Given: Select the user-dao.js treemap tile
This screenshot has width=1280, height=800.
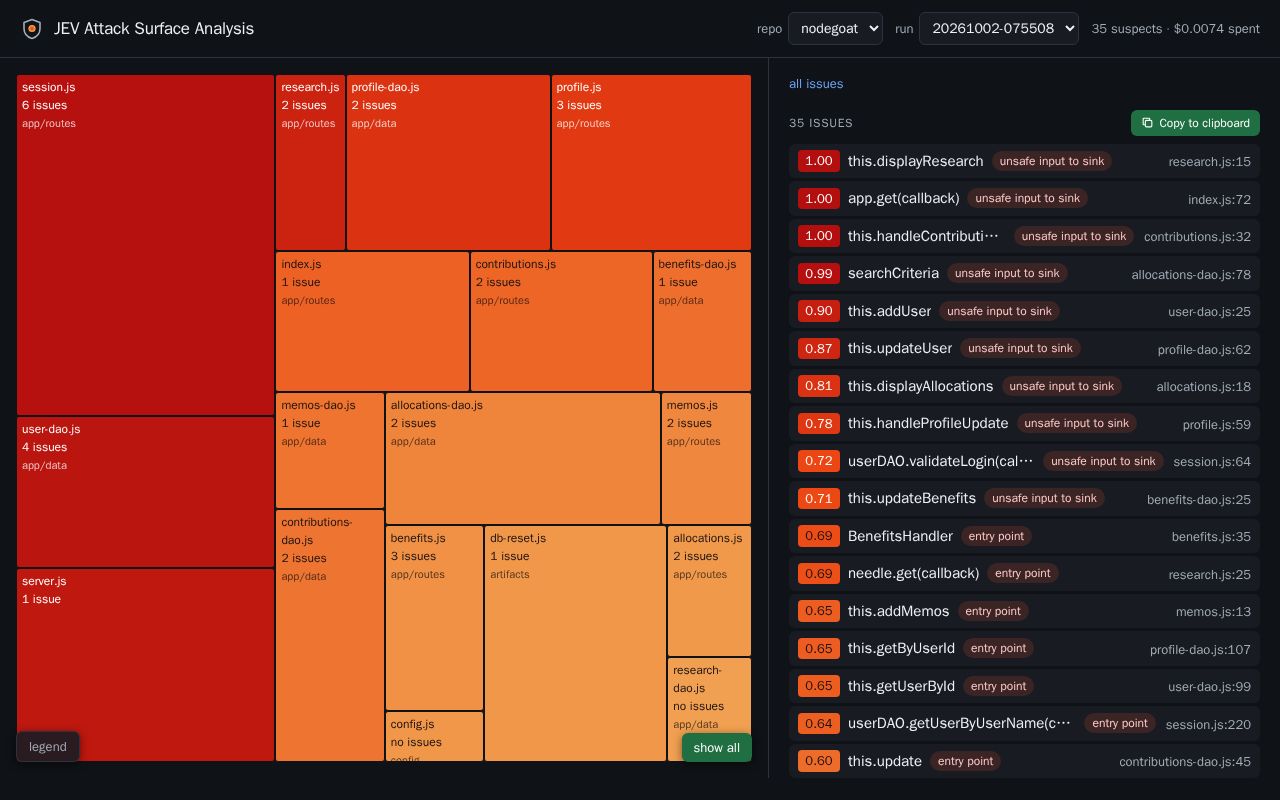Looking at the screenshot, I should point(145,492).
